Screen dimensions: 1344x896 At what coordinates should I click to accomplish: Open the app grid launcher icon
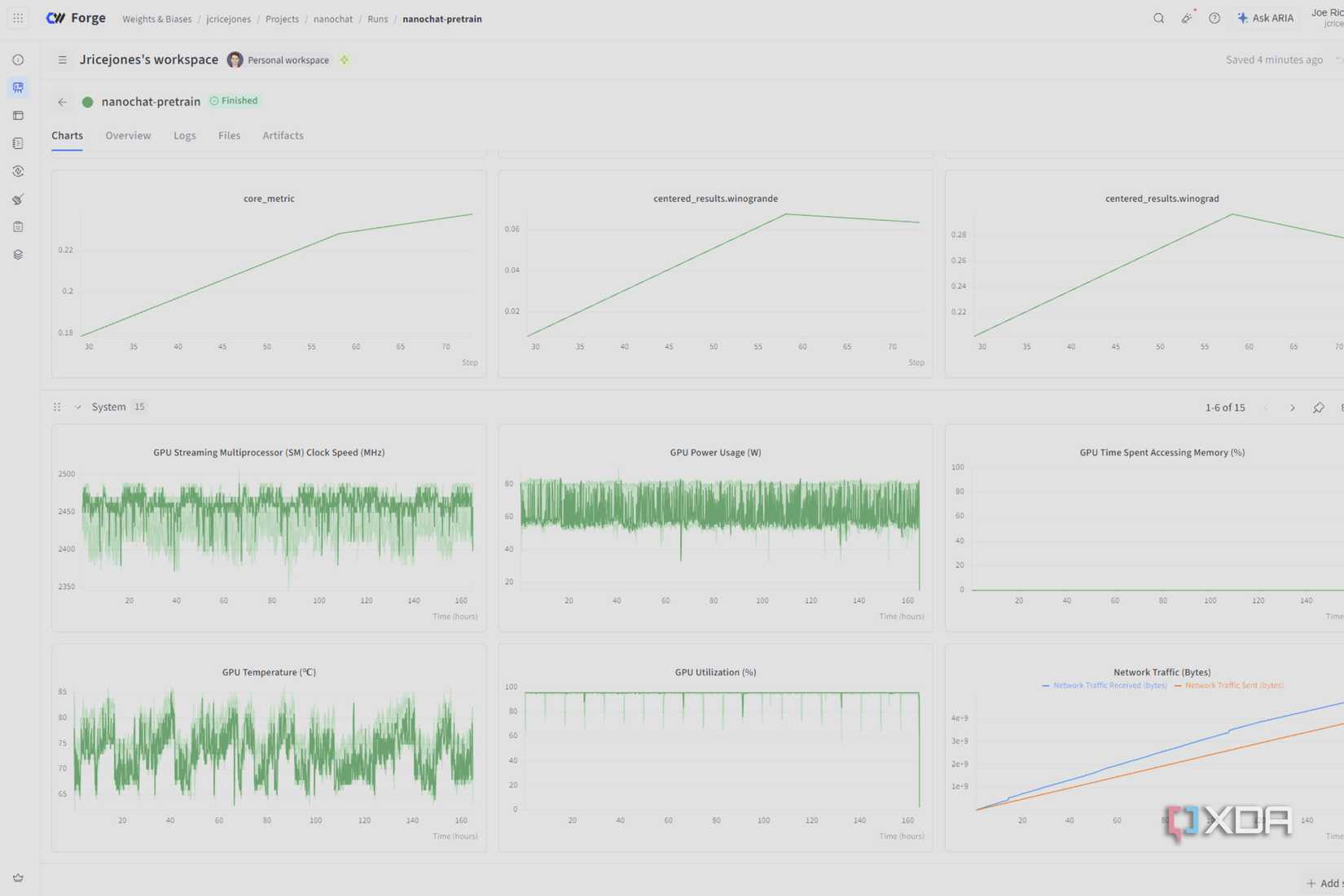[x=18, y=18]
